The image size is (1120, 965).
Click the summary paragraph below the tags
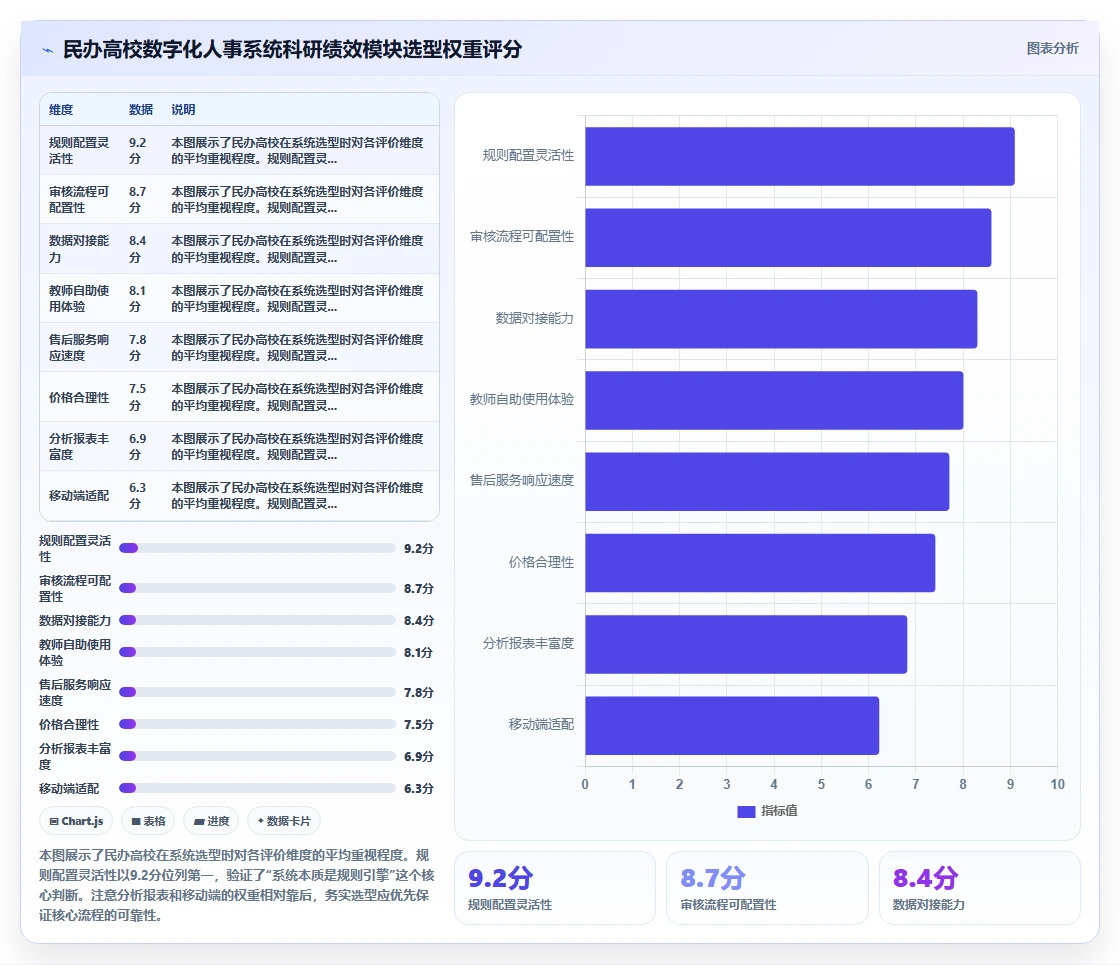coord(236,885)
